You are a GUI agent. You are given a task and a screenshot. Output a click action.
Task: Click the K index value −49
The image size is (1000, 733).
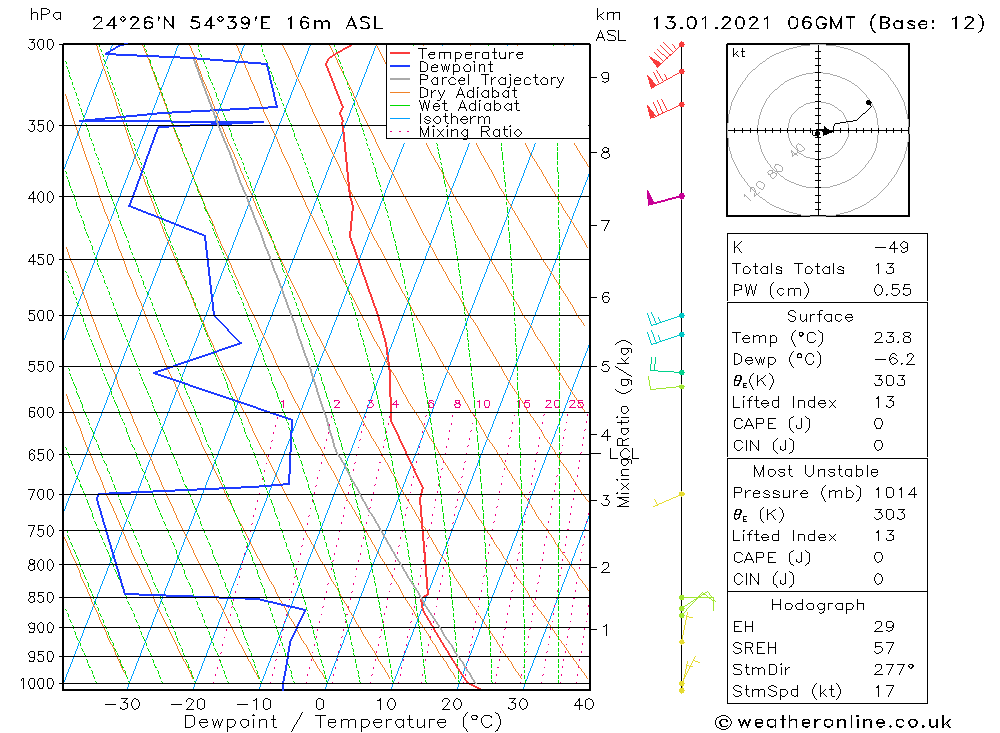892,248
